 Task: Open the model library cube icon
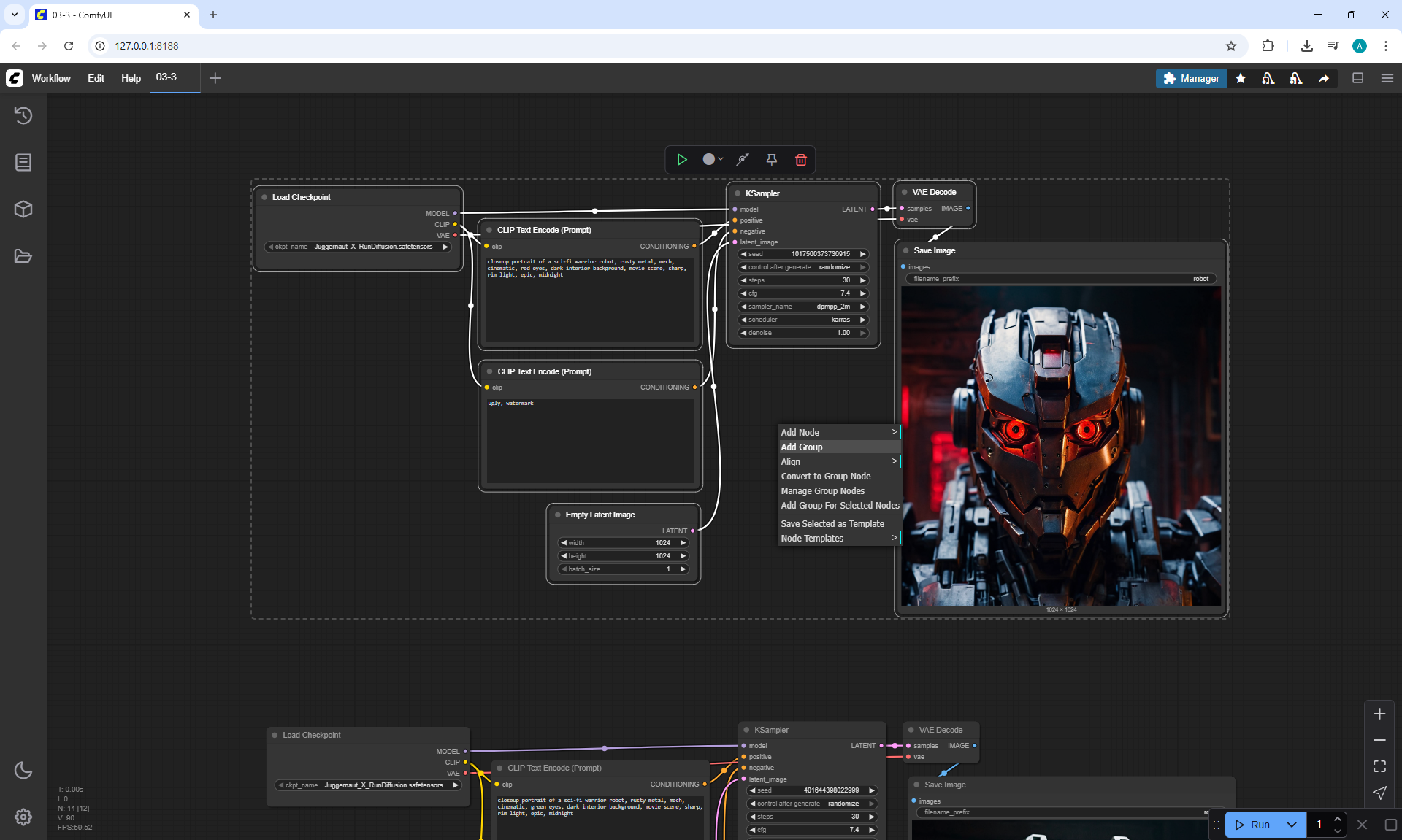click(23, 209)
